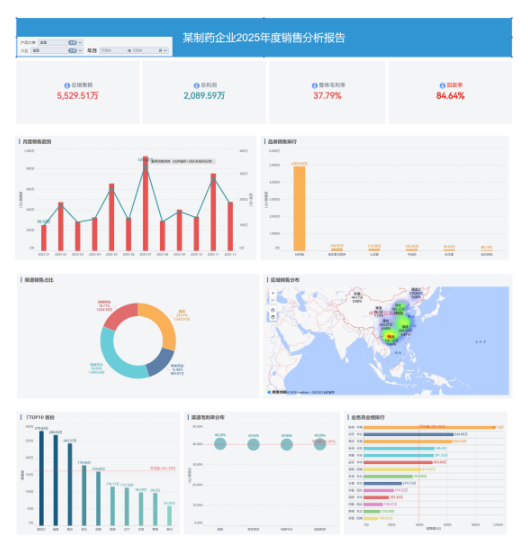This screenshot has width=528, height=544.
Task: Zoom out on the regional sales map
Action: 273,300
